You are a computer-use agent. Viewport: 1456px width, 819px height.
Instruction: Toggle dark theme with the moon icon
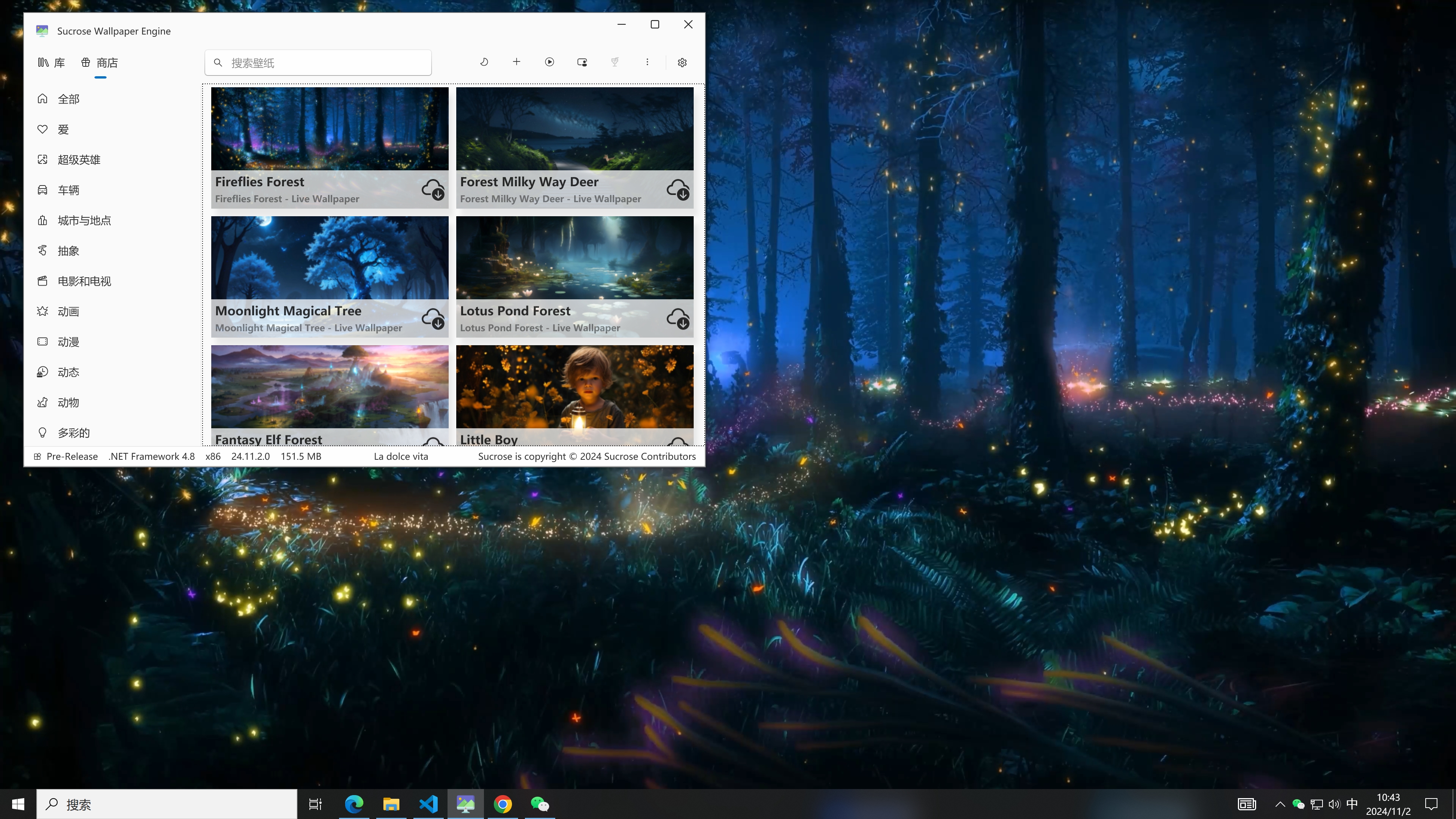point(484,62)
